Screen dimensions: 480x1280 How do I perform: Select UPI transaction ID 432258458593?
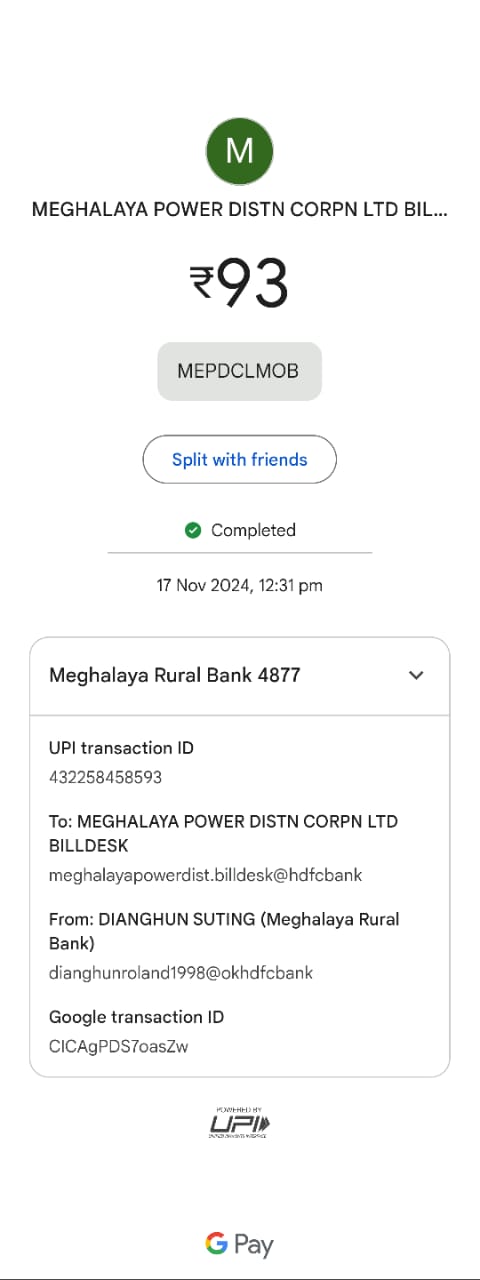[x=106, y=777]
